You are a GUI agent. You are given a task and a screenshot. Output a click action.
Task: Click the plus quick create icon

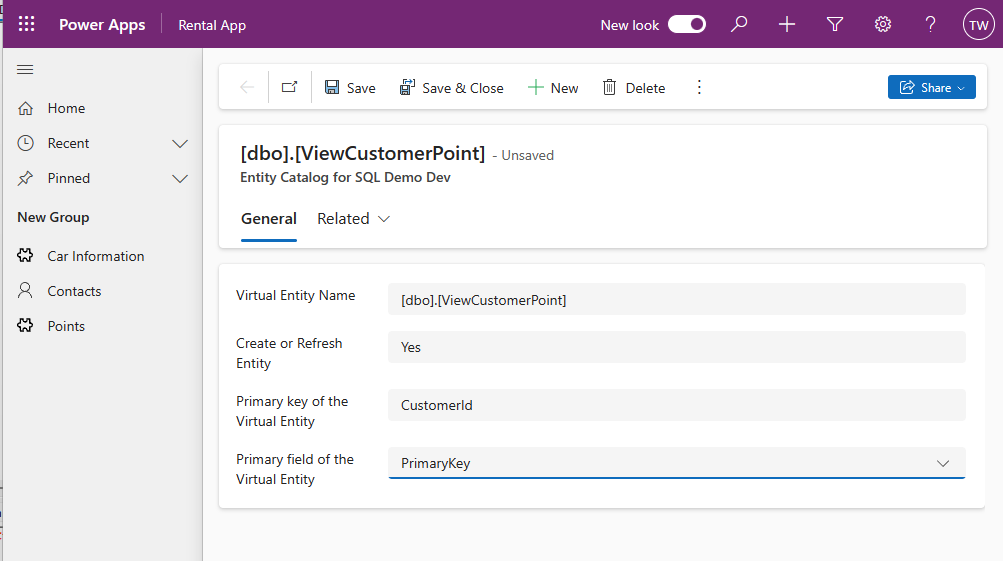[x=787, y=24]
